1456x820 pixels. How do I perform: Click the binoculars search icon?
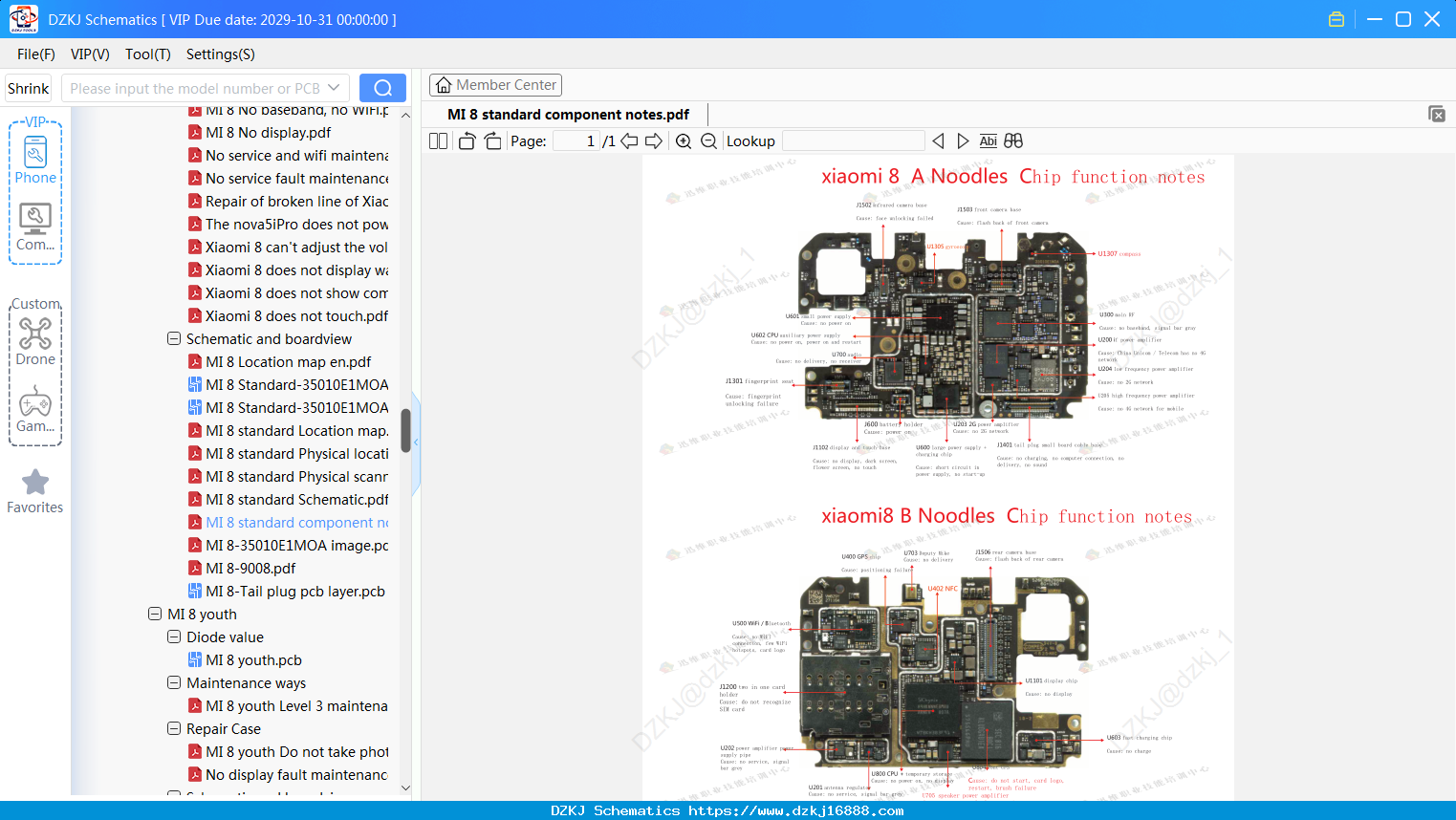tap(1013, 141)
